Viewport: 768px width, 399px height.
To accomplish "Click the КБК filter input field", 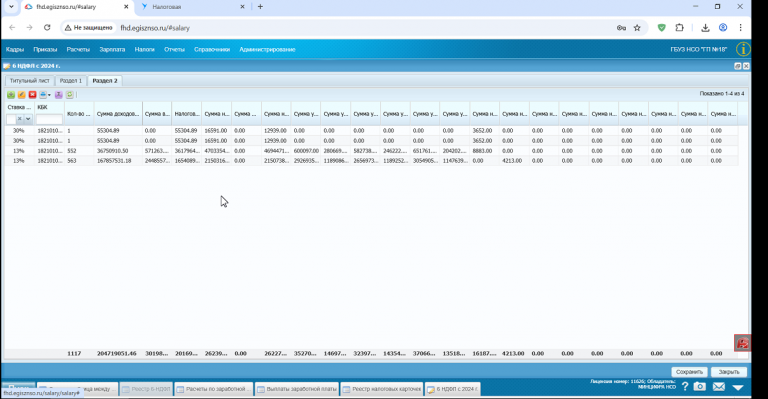I will point(49,119).
